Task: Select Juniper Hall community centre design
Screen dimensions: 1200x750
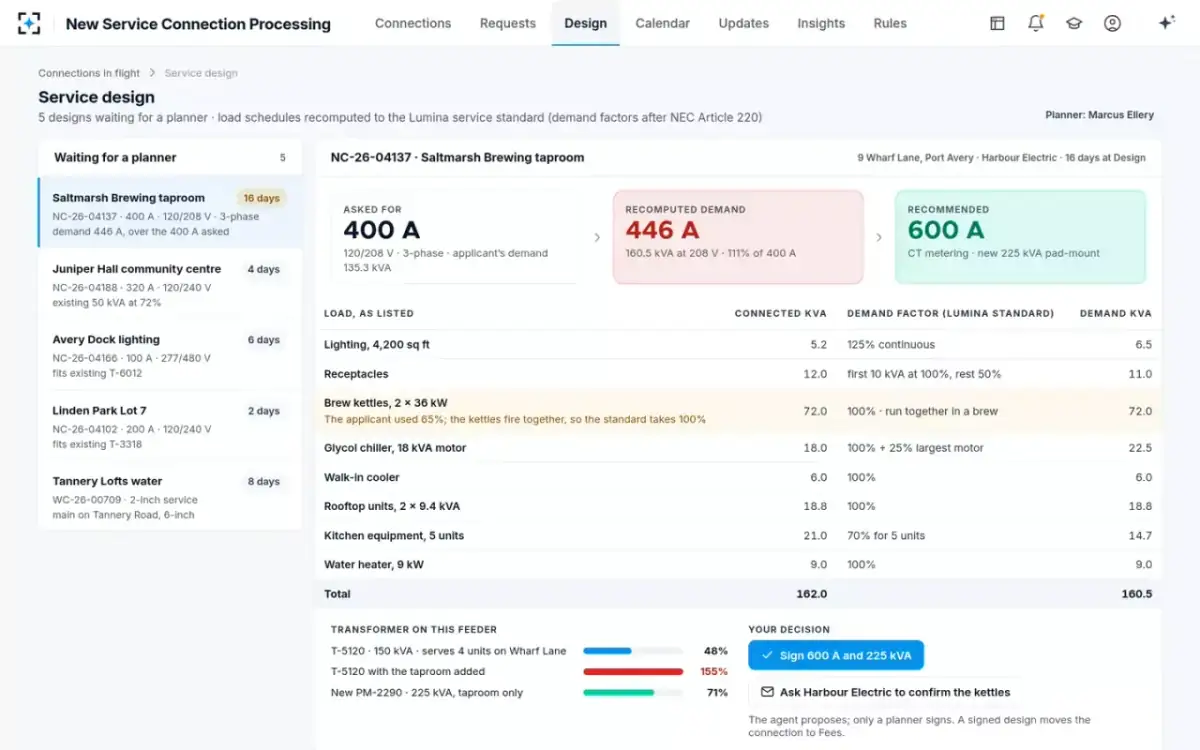Action: pyautogui.click(x=170, y=284)
